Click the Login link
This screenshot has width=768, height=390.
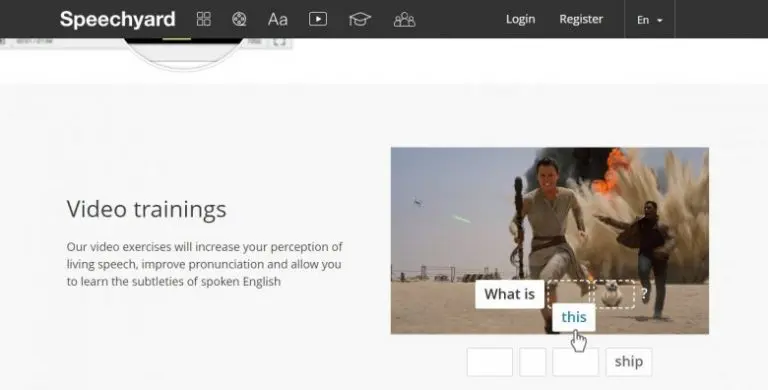click(520, 19)
